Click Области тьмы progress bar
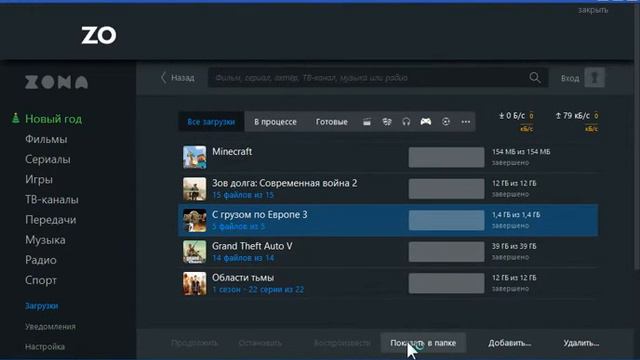The width and height of the screenshot is (640, 360). [x=447, y=283]
